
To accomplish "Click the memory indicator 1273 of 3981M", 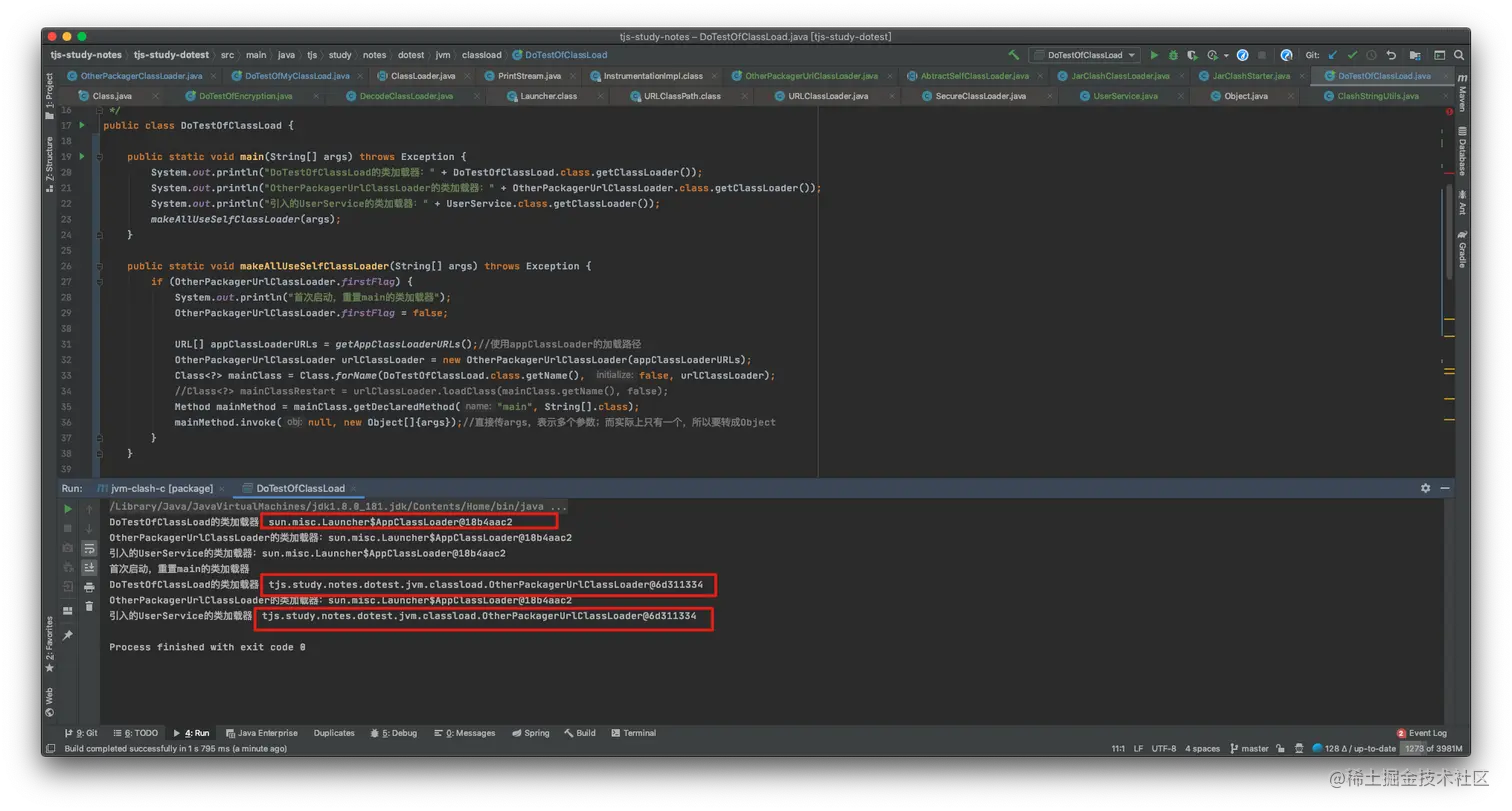I will (1432, 748).
